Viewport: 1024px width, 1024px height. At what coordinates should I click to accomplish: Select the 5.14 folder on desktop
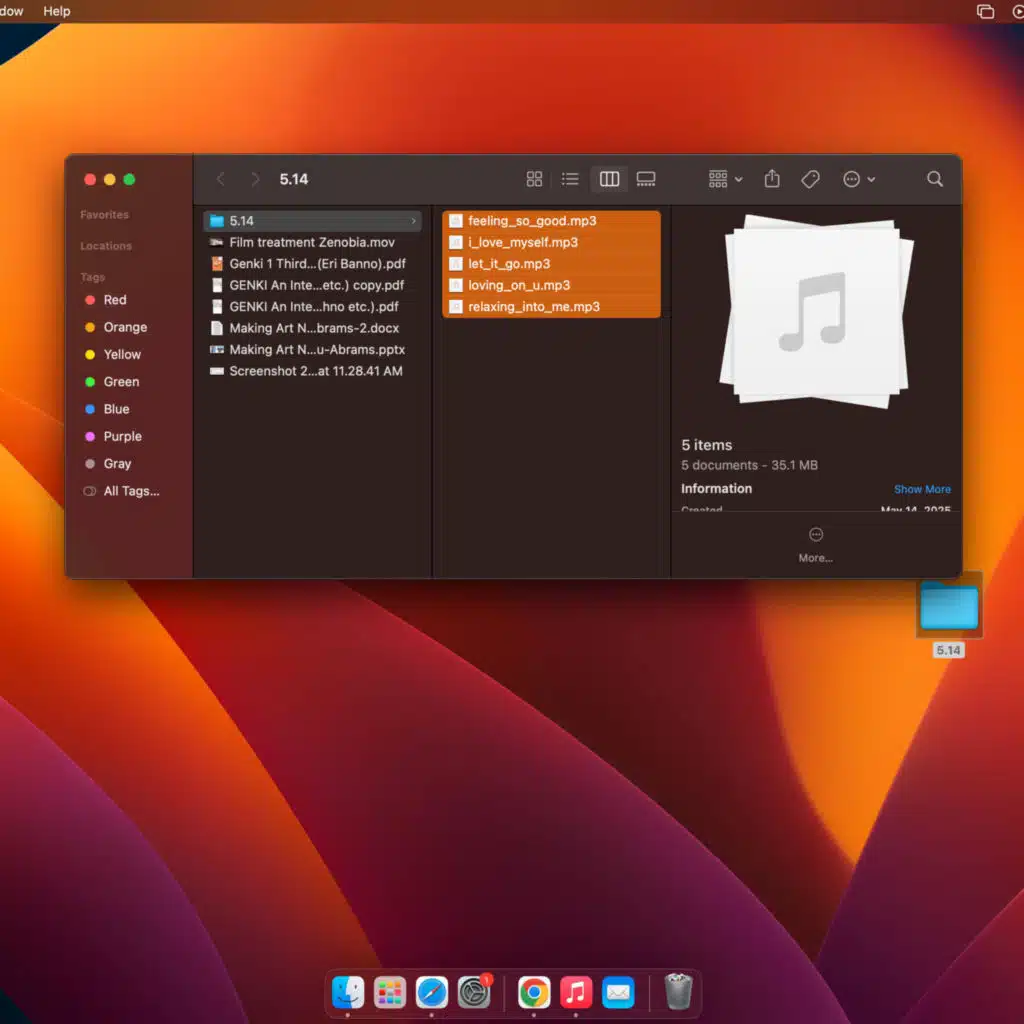pos(949,614)
